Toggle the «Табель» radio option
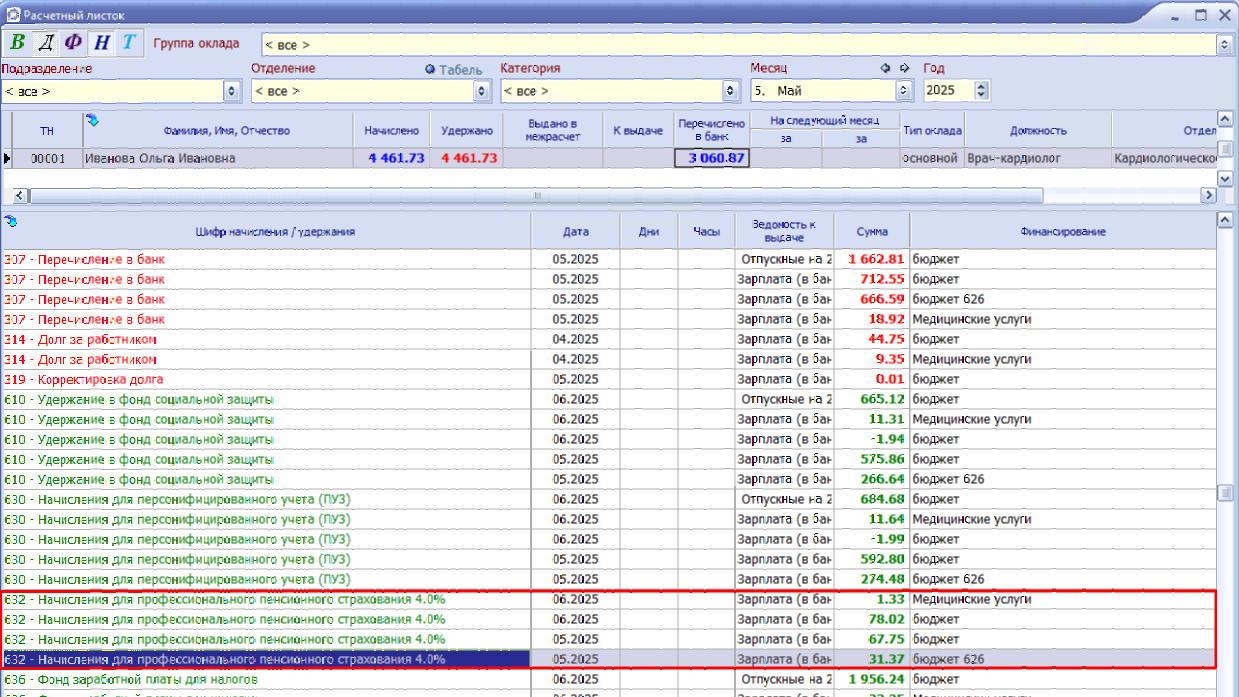The image size is (1239, 697). 430,70
